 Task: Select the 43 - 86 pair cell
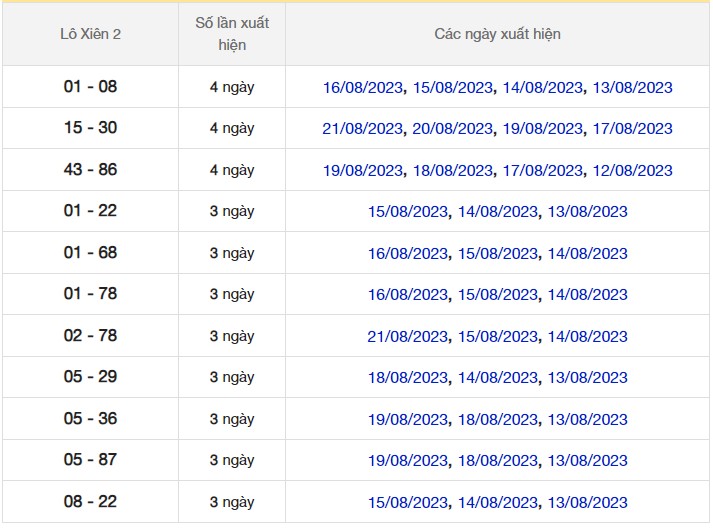(x=90, y=170)
